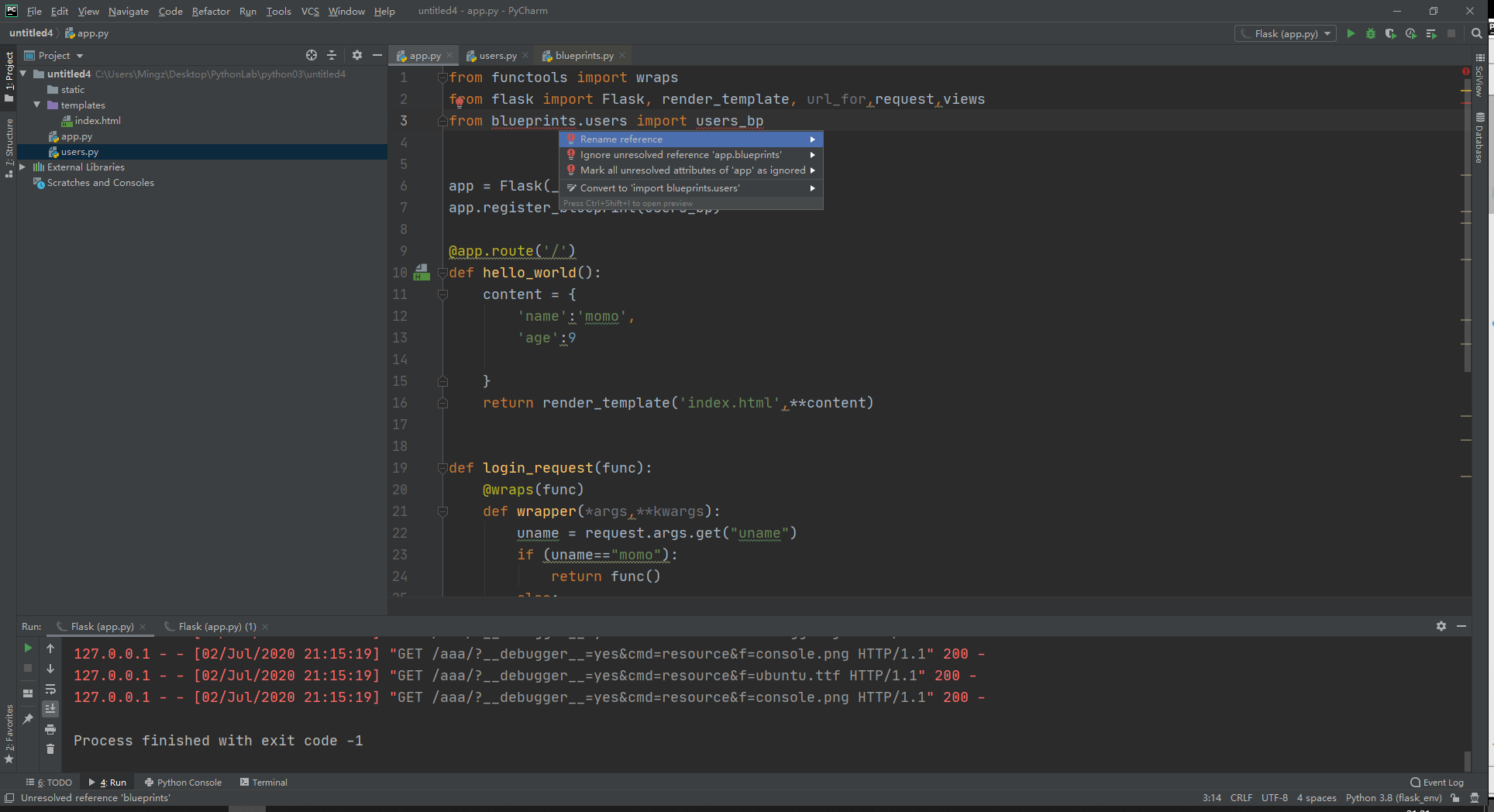Screen dimensions: 1494x812
Task: Click the Concurrency Diagram run icon
Action: (x=1431, y=33)
